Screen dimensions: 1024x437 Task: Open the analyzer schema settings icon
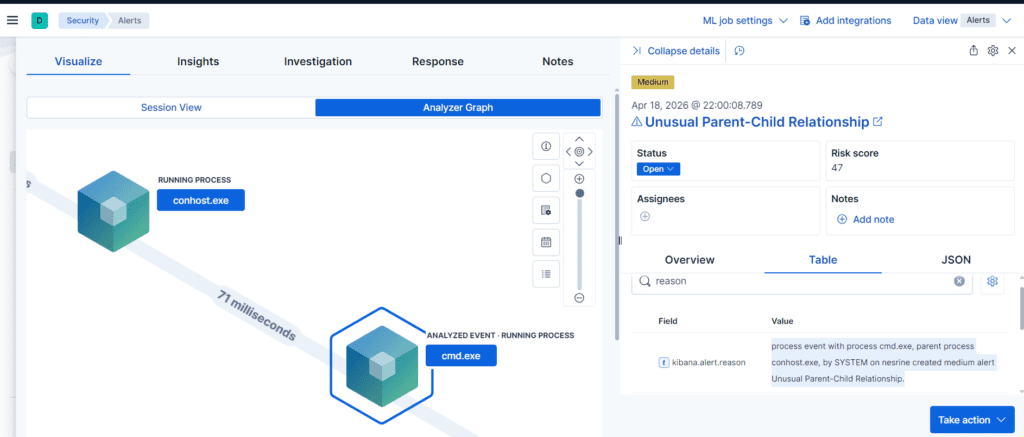pyautogui.click(x=546, y=210)
